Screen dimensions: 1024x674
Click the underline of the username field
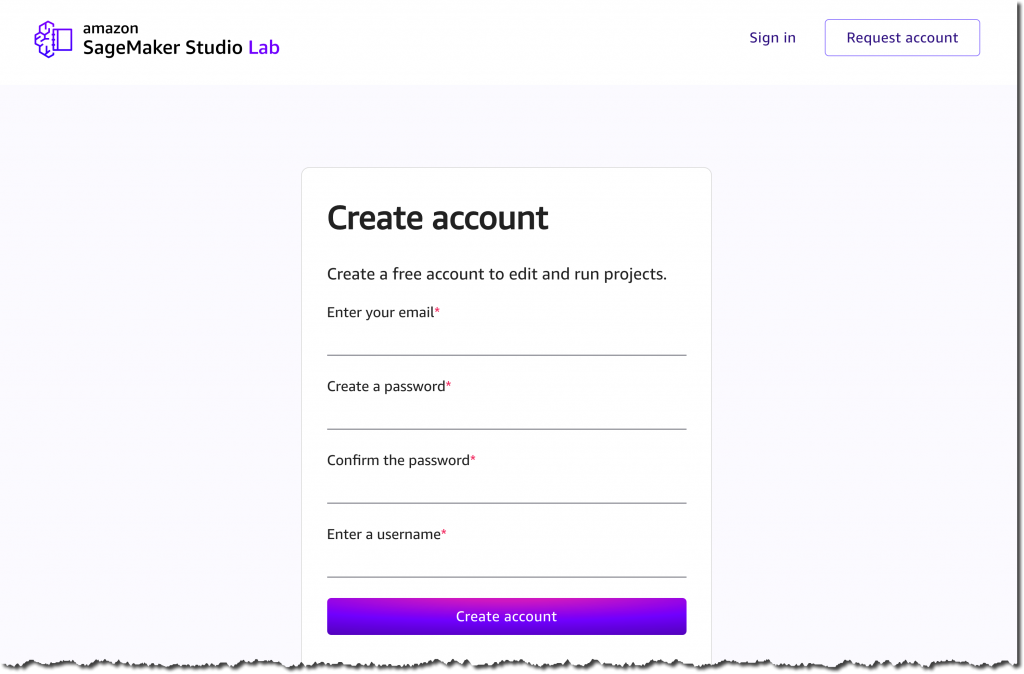[x=506, y=576]
